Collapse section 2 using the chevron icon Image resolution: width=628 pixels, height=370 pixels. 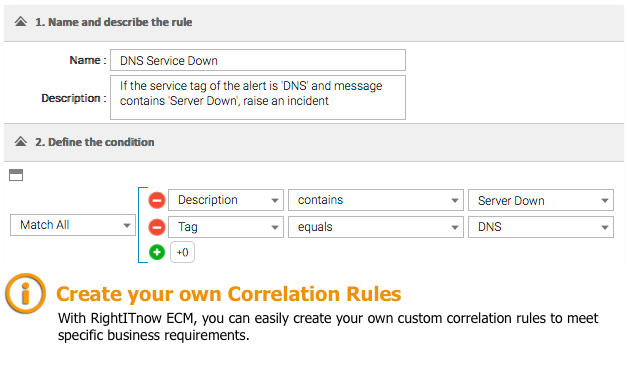click(x=21, y=142)
